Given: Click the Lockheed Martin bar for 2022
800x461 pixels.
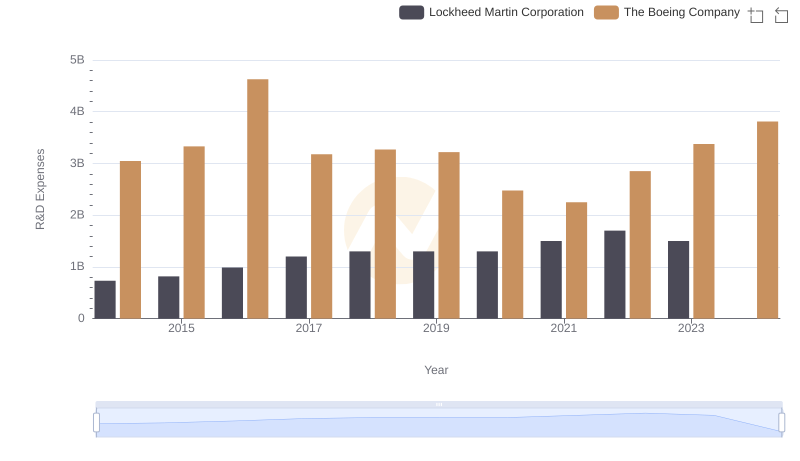Looking at the screenshot, I should pyautogui.click(x=615, y=275).
